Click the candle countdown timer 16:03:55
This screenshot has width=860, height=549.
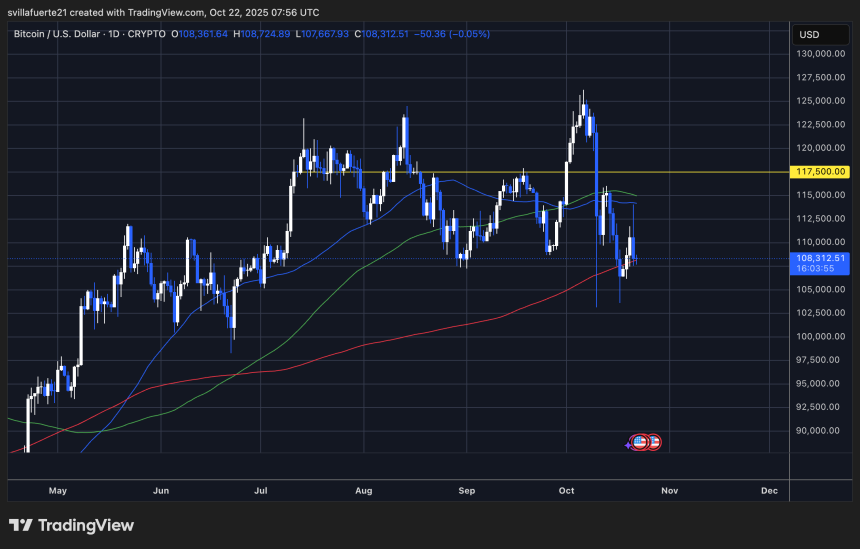tap(815, 269)
